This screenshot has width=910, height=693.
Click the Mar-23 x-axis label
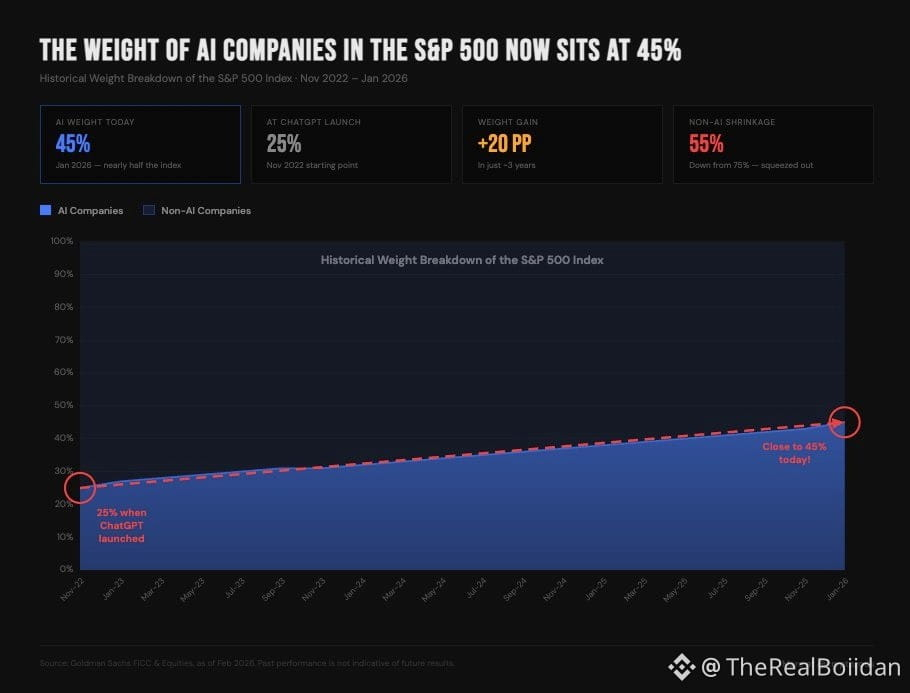point(153,590)
